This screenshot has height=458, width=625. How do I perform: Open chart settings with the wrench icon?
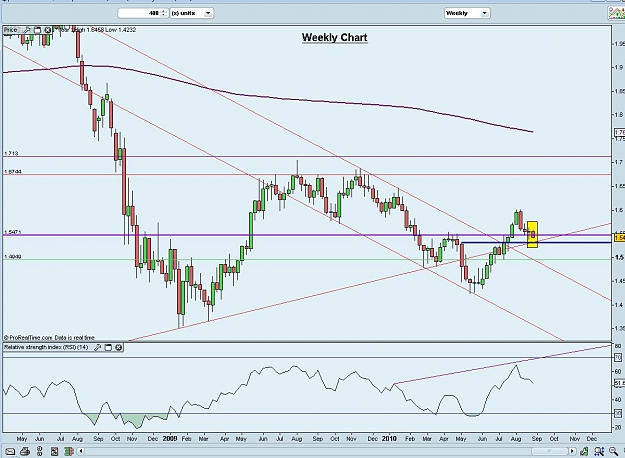pos(584,451)
